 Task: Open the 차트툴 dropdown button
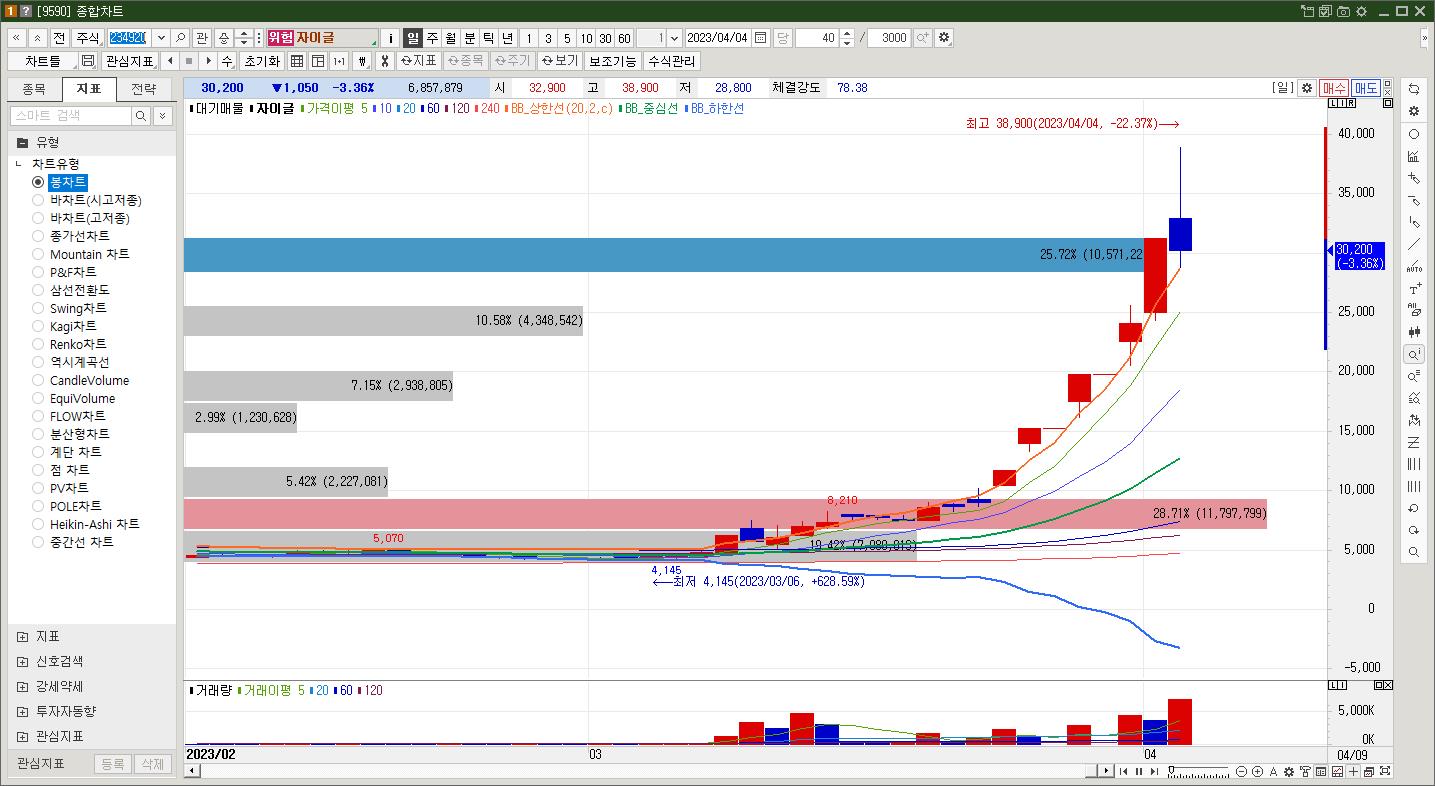pyautogui.click(x=43, y=61)
